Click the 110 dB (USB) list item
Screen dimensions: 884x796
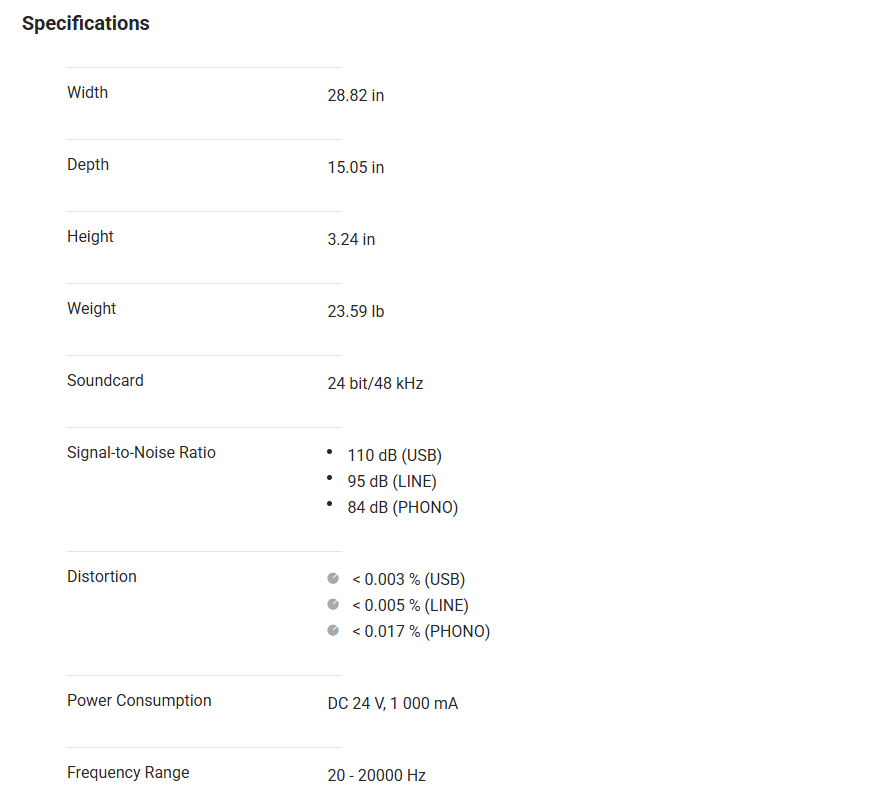point(394,456)
